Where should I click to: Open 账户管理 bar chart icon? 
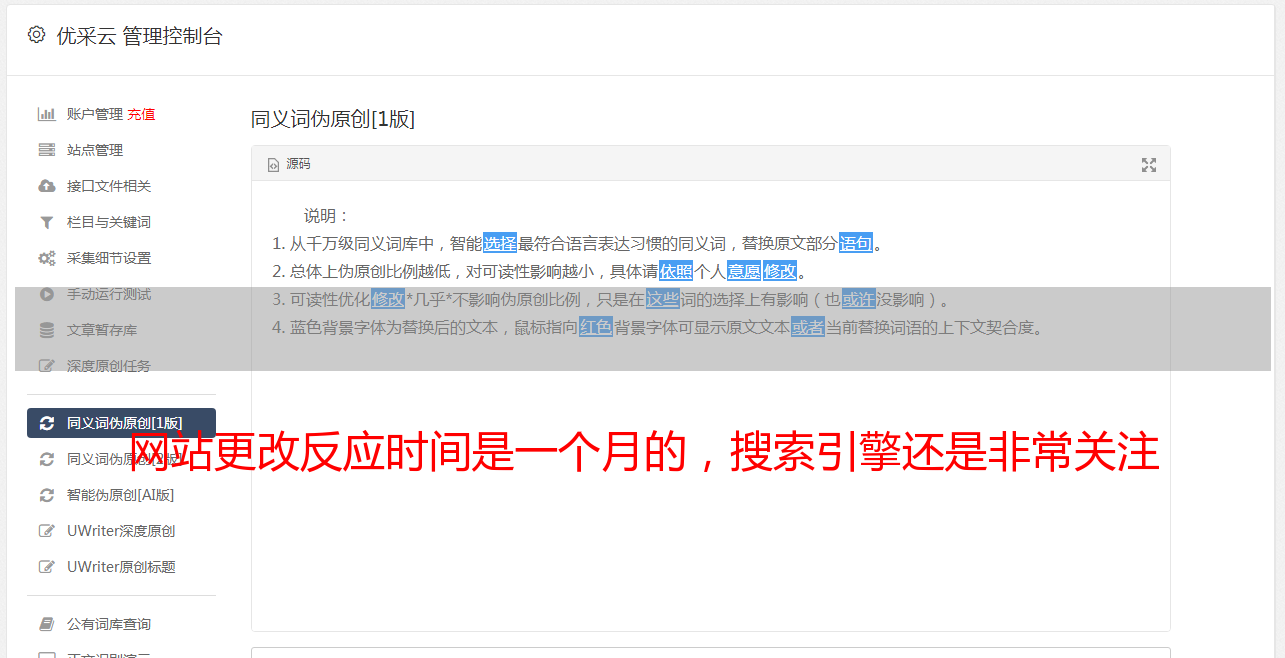(x=46, y=114)
